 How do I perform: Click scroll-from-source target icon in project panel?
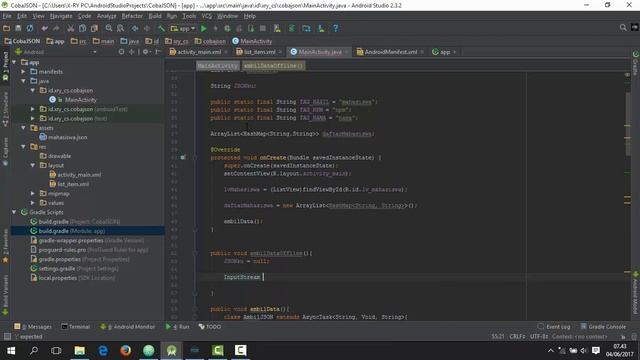121,52
